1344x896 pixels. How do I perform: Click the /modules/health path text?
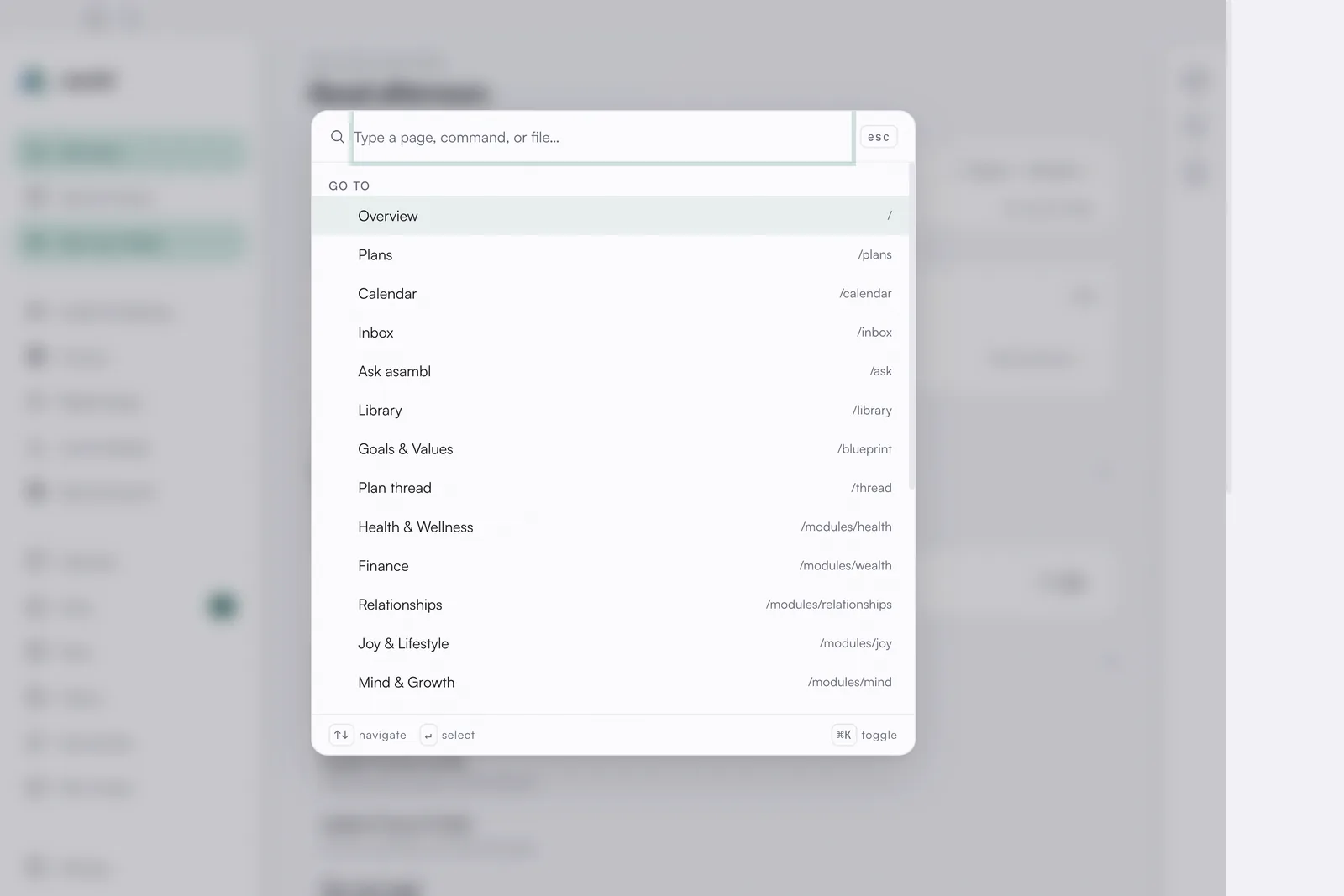pos(846,527)
